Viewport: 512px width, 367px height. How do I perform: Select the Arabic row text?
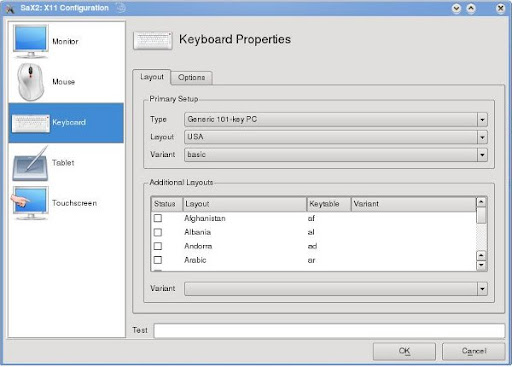(195, 260)
